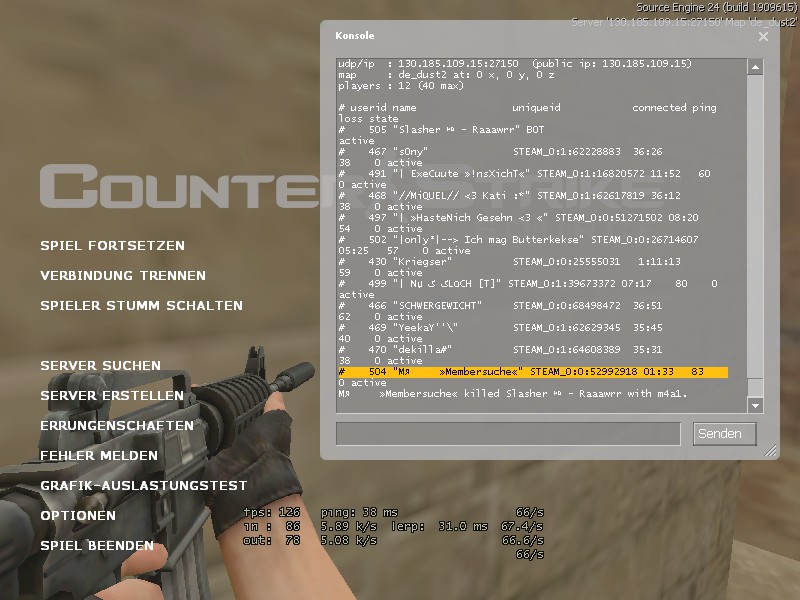
Task: Choose Verbindung trennen
Action: click(x=123, y=276)
